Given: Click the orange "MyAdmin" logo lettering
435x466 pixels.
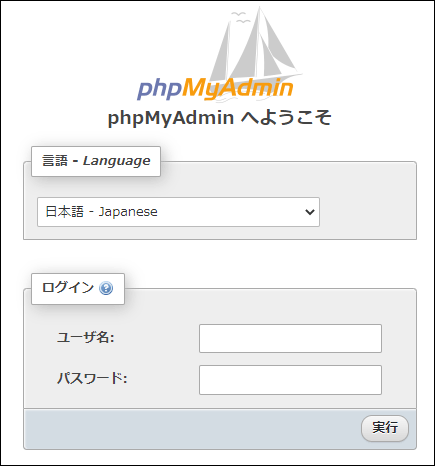Looking at the screenshot, I should pos(238,88).
